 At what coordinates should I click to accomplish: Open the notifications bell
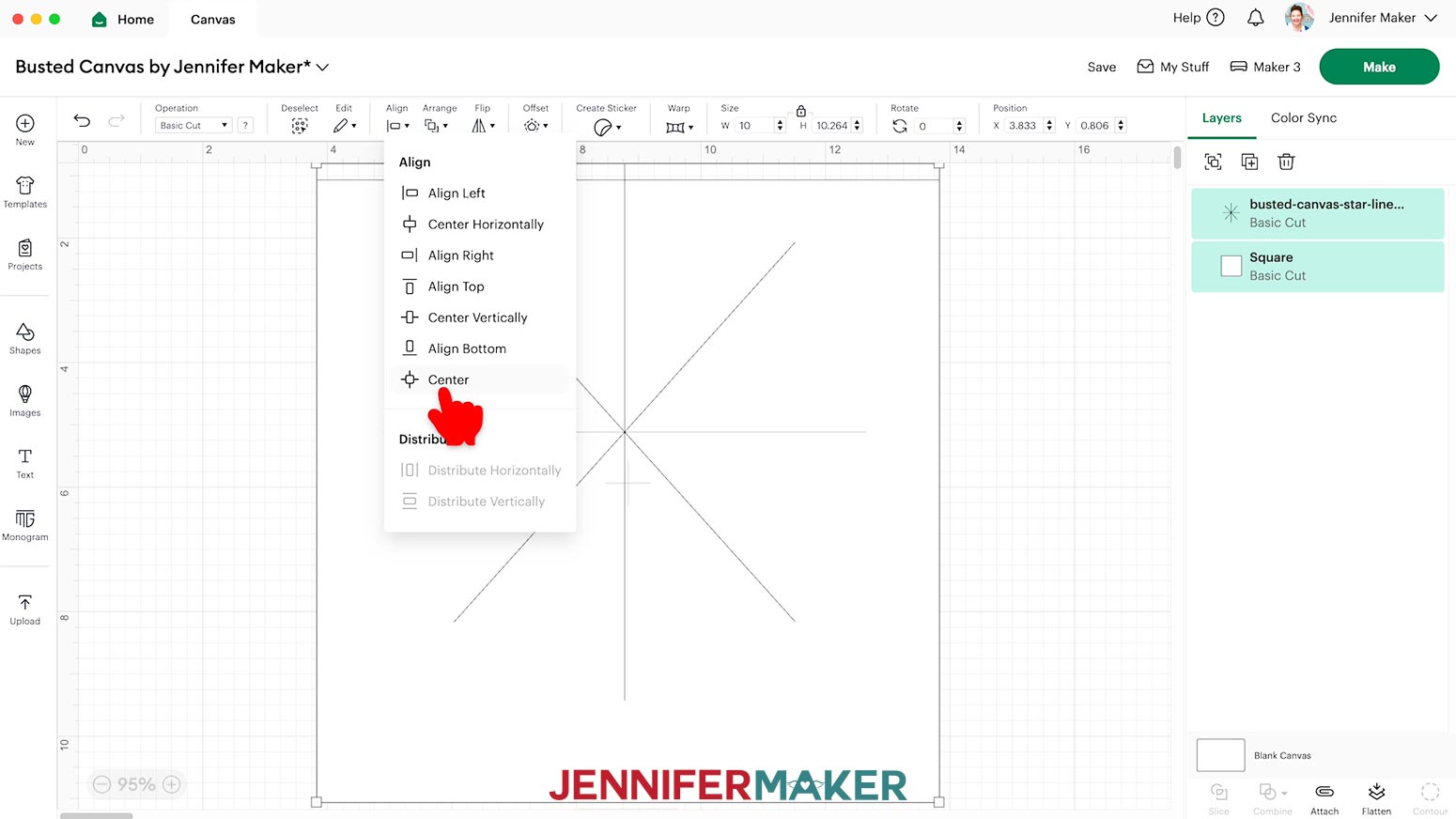(x=1255, y=18)
